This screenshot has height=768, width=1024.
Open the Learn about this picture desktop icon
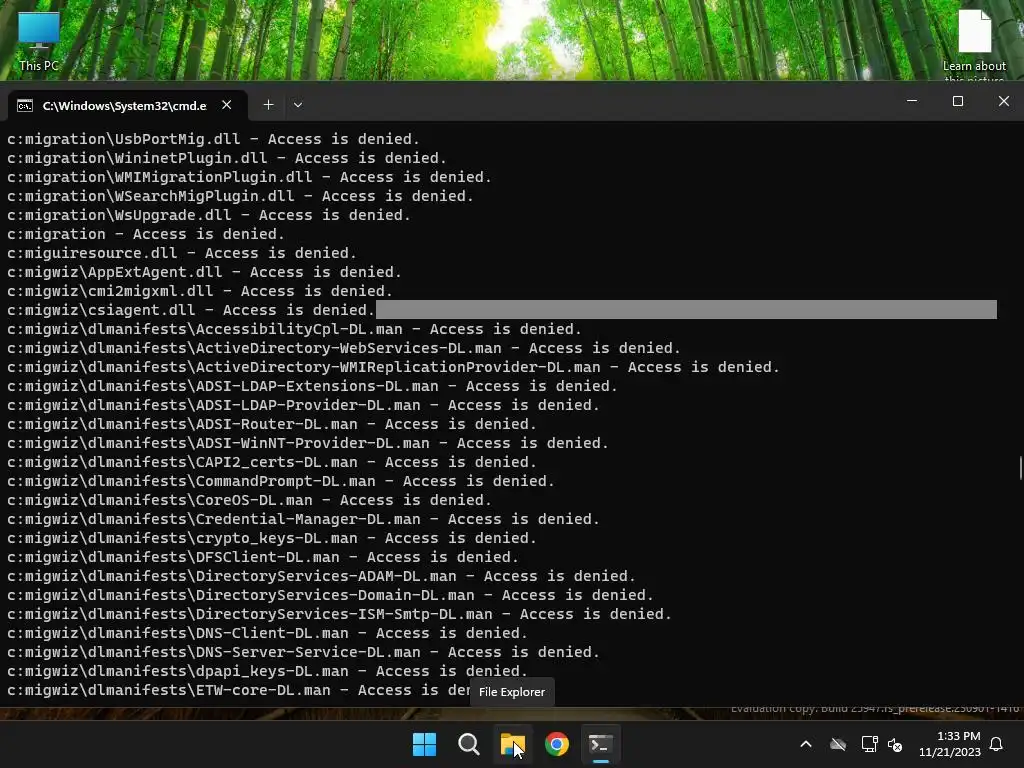(974, 44)
